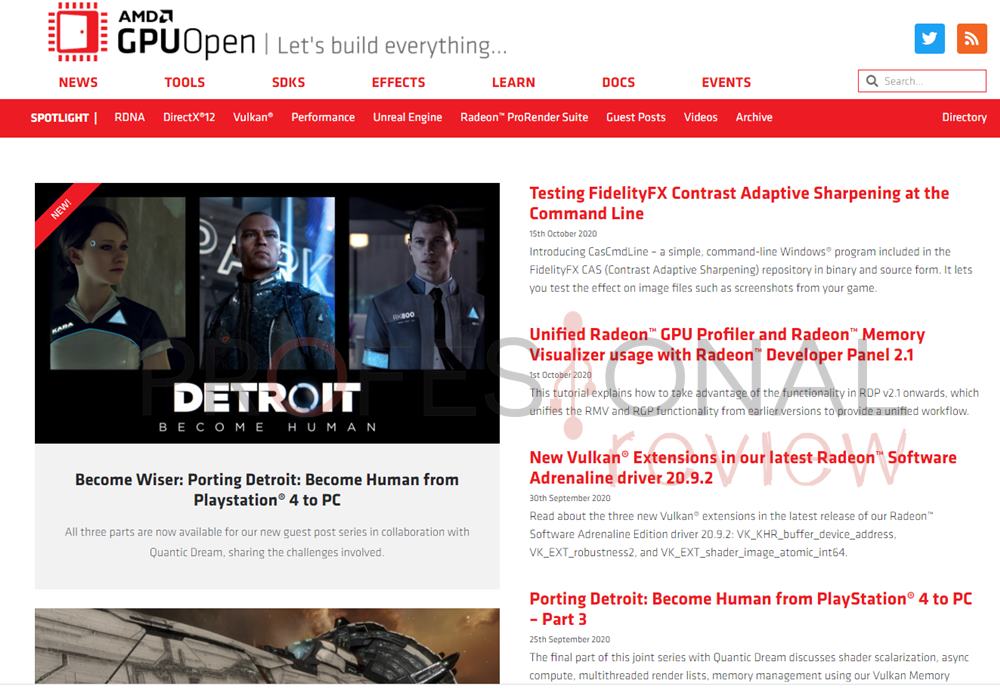The height and width of the screenshot is (689, 1000).
Task: Select RDNA in the spotlight bar
Action: [x=129, y=117]
